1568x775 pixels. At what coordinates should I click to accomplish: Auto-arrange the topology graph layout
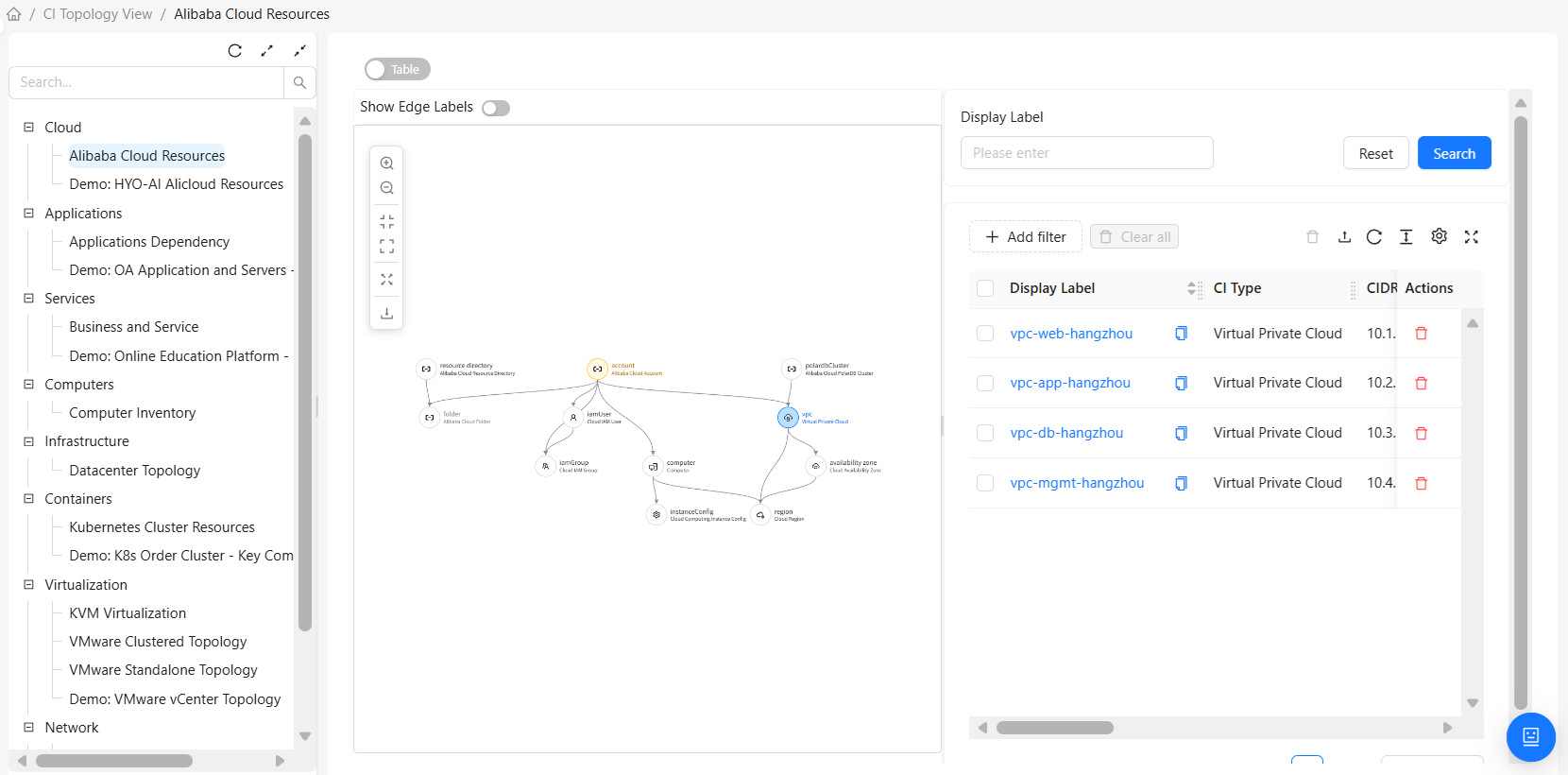pos(387,280)
